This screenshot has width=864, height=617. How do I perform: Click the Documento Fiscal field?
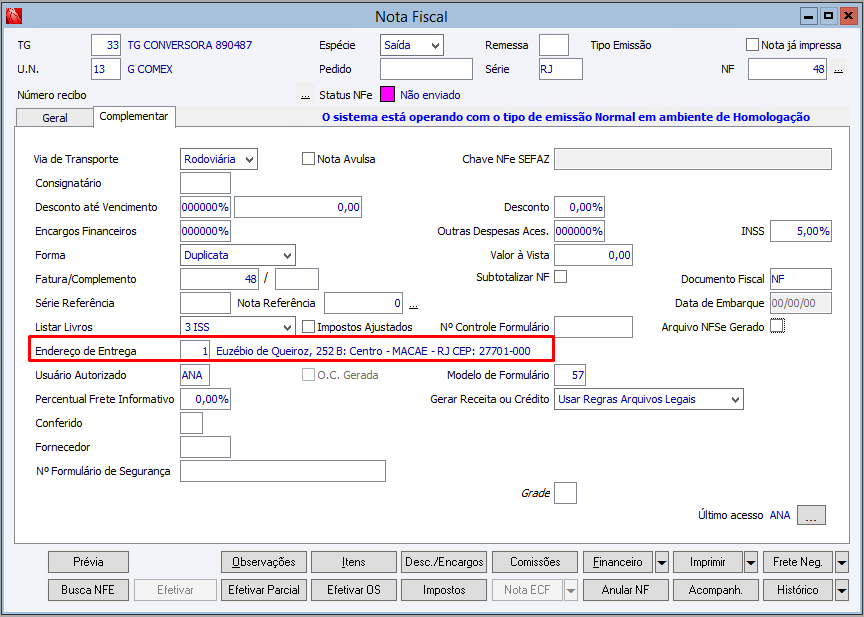pos(801,279)
